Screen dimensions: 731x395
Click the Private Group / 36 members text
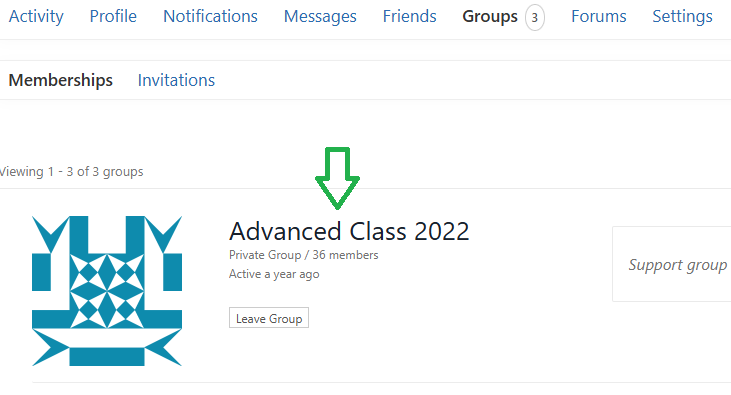[303, 255]
